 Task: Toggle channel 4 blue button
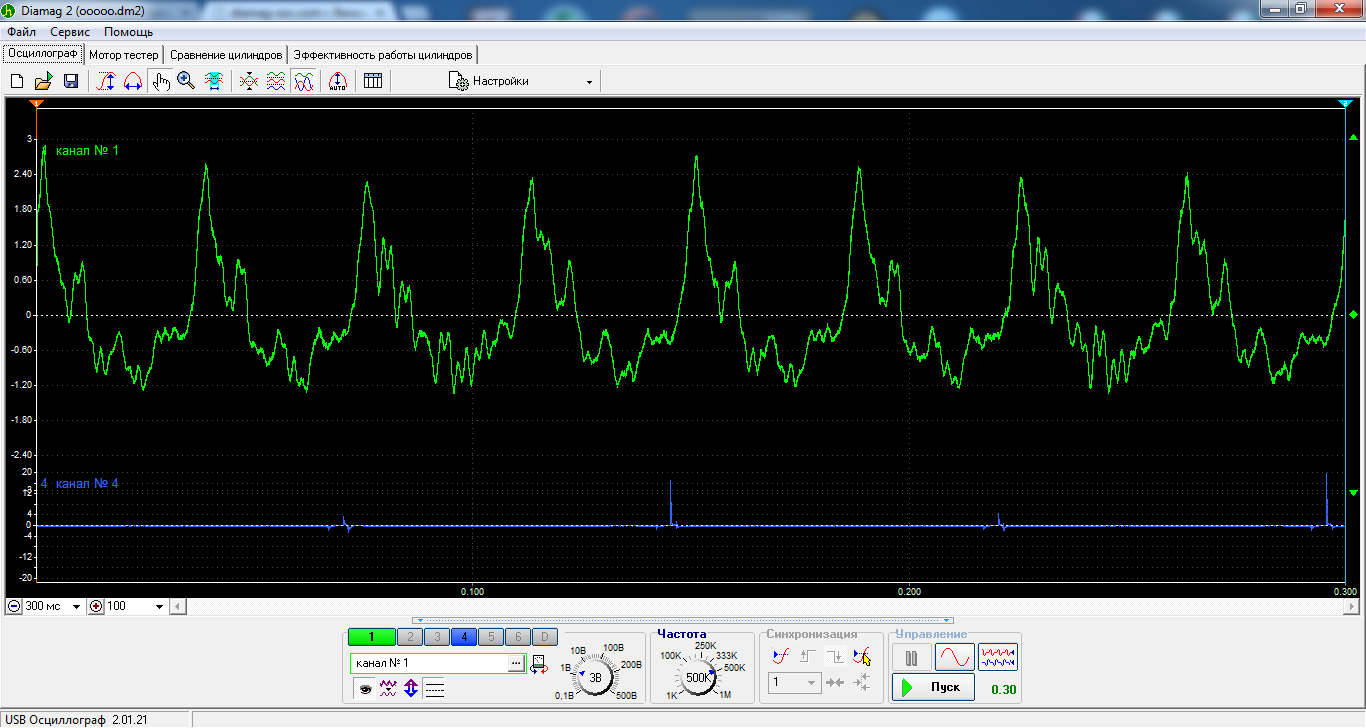pyautogui.click(x=464, y=637)
